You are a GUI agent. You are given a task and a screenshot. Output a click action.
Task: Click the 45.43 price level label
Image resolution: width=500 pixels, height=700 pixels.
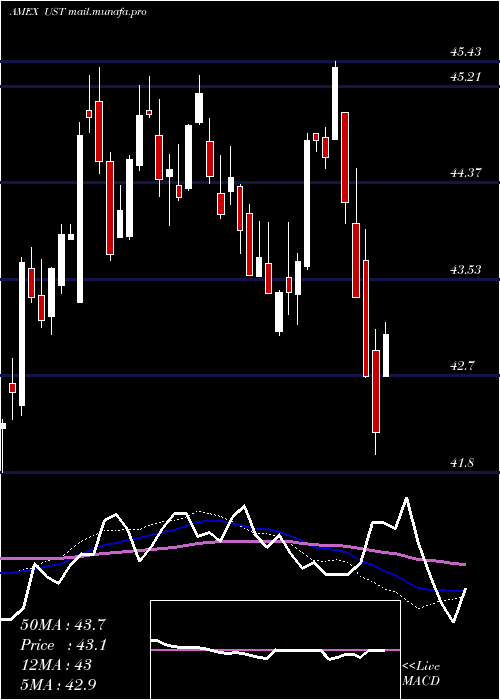(466, 52)
